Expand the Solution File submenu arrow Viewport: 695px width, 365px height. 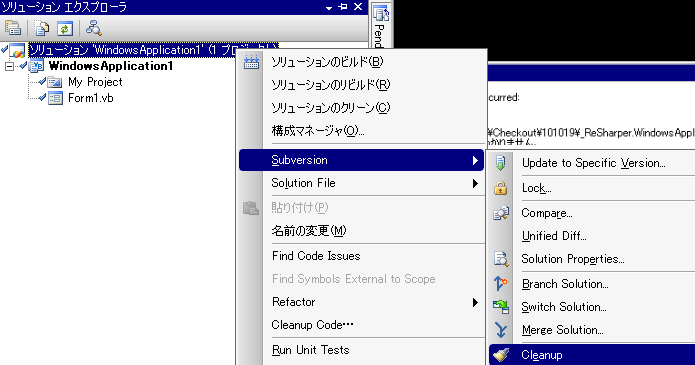click(x=475, y=183)
